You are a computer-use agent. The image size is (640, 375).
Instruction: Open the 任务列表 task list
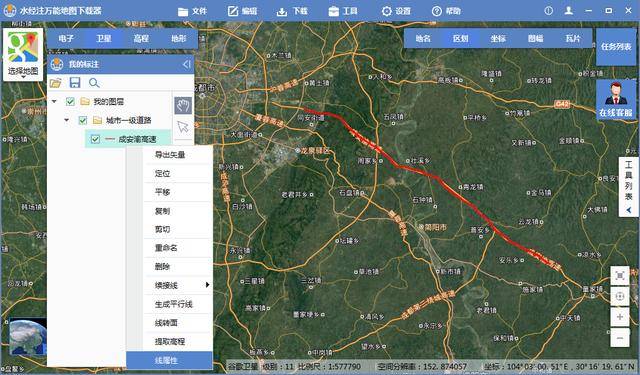tap(616, 47)
